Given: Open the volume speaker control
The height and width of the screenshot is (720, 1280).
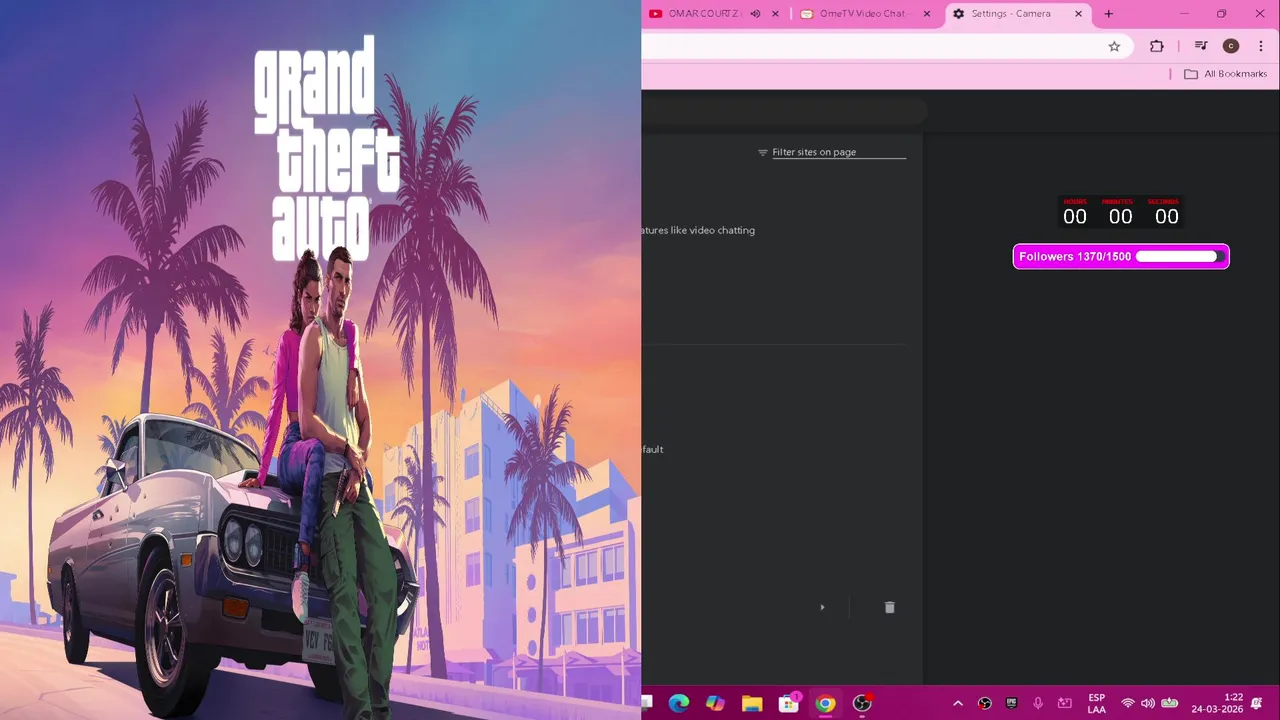Looking at the screenshot, I should [1148, 703].
